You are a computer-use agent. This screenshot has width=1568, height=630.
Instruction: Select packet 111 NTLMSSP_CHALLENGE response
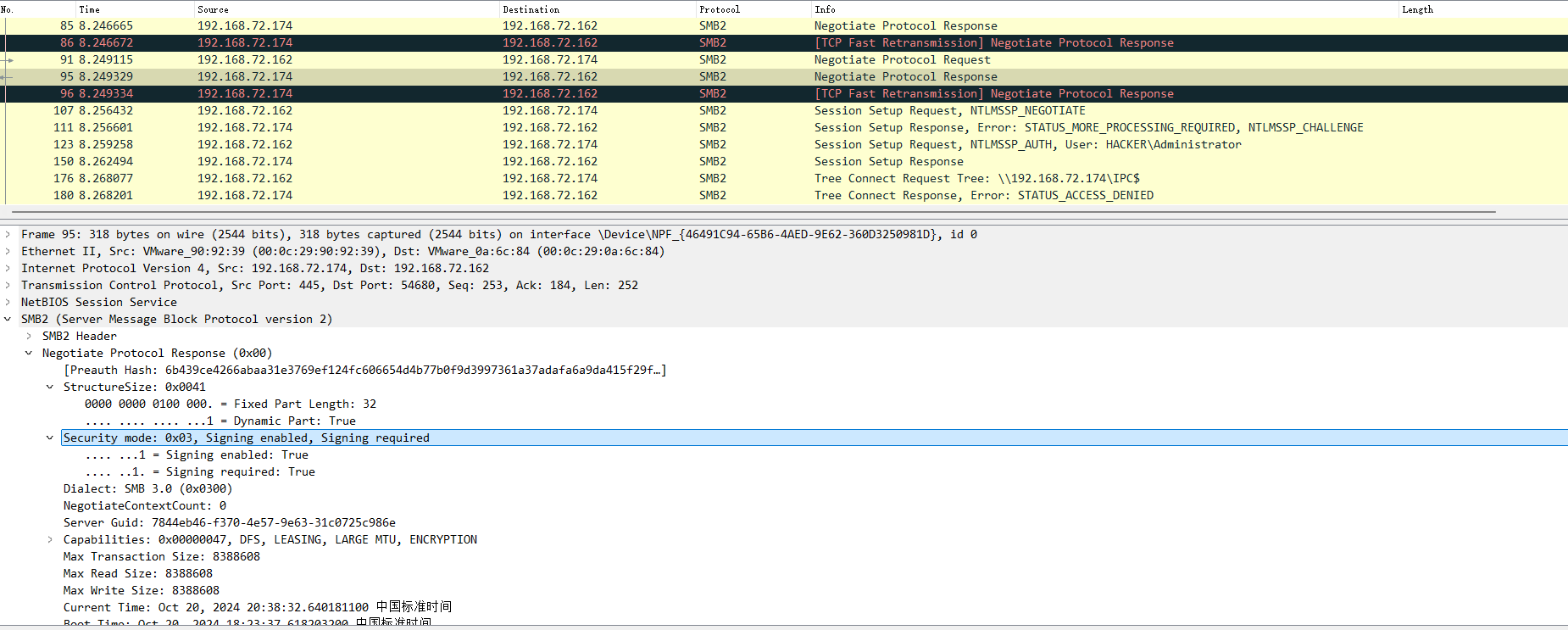click(784, 128)
